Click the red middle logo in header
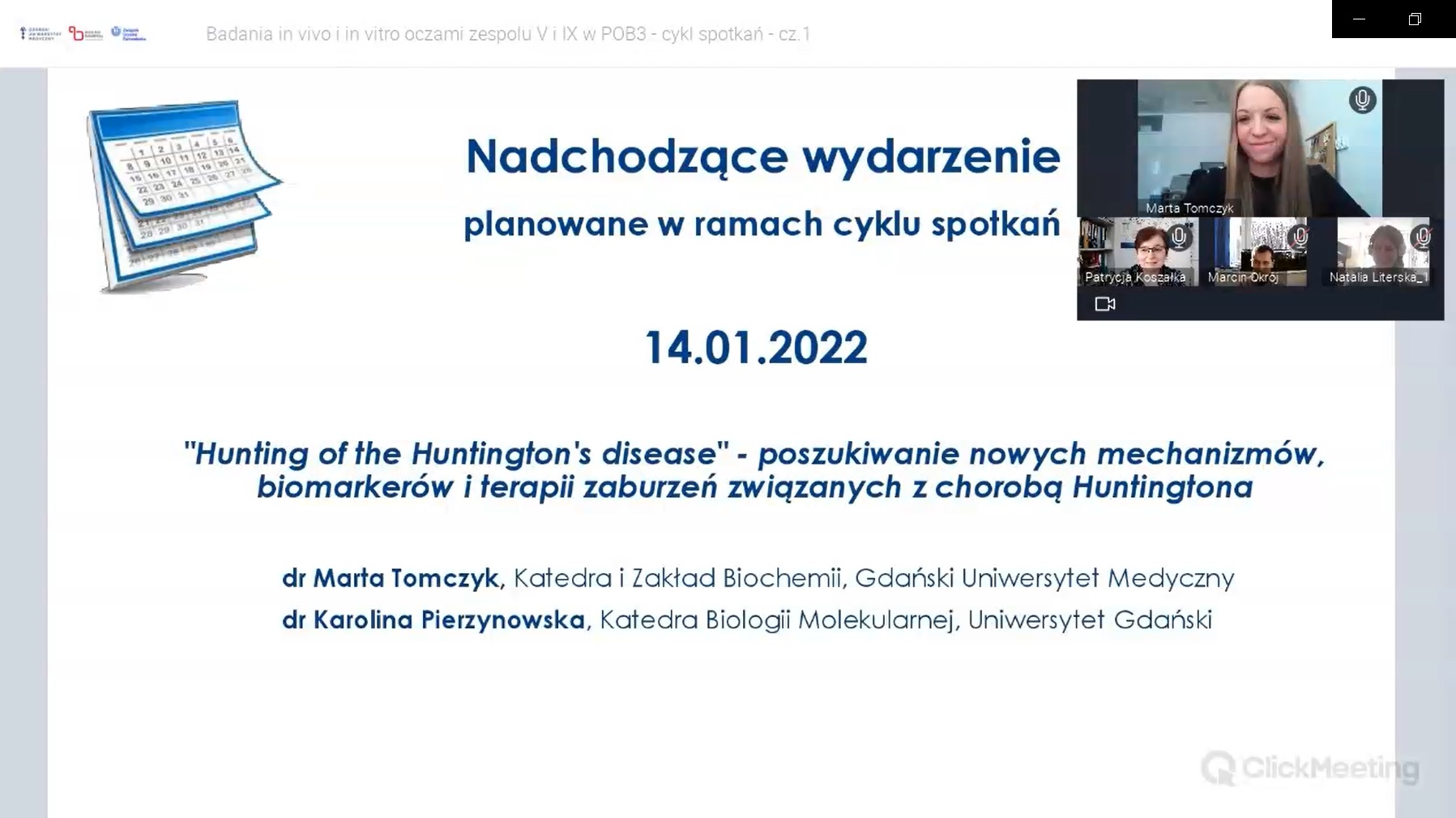Image resolution: width=1456 pixels, height=818 pixels. [85, 33]
